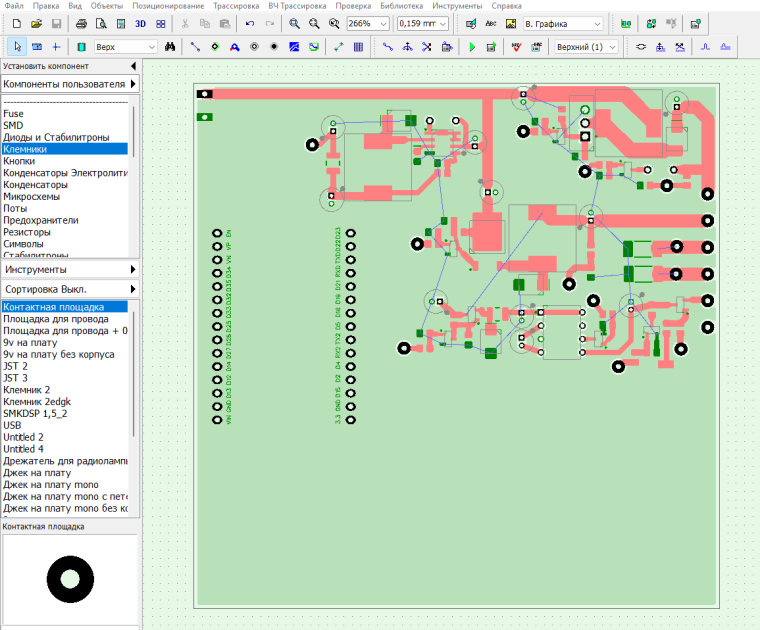Choose Площадка для провода component
Viewport: 760px width, 630px height.
[65, 319]
